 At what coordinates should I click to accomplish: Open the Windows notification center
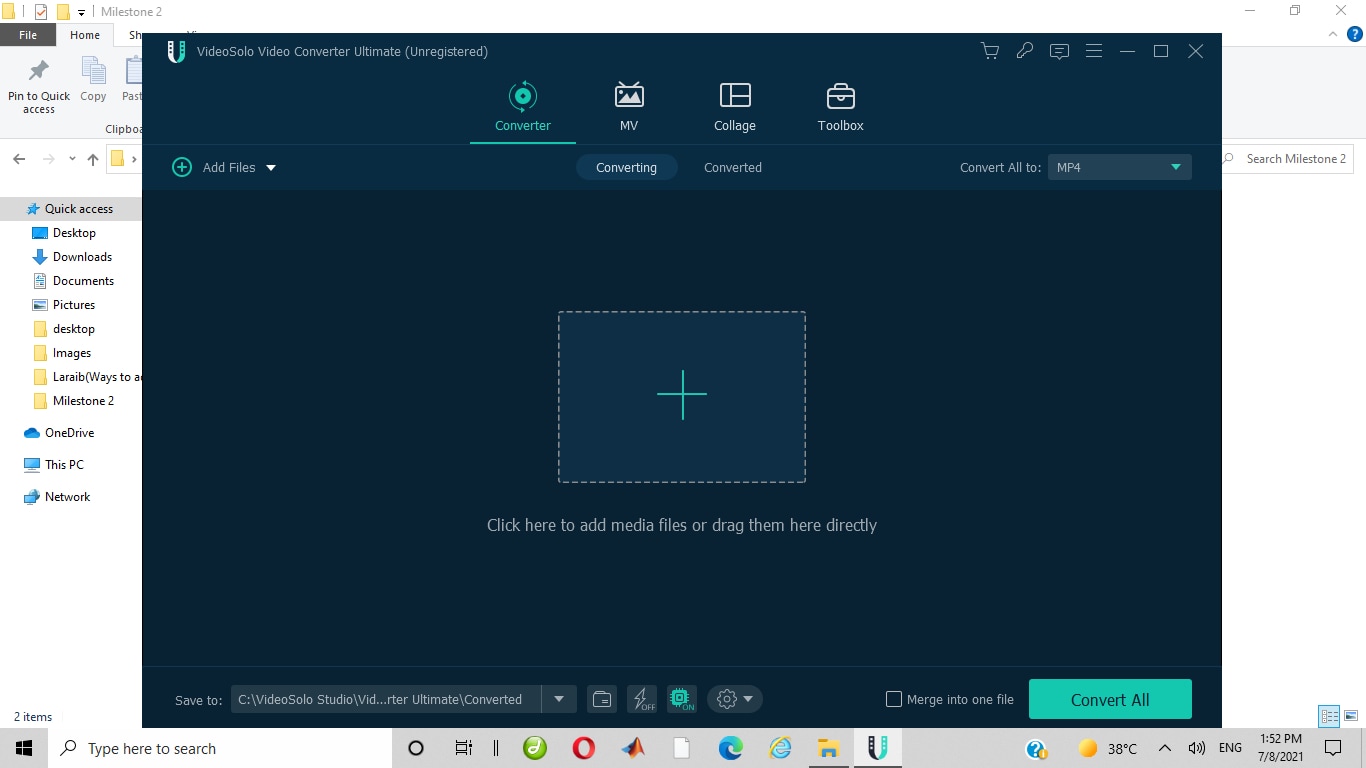click(1333, 748)
